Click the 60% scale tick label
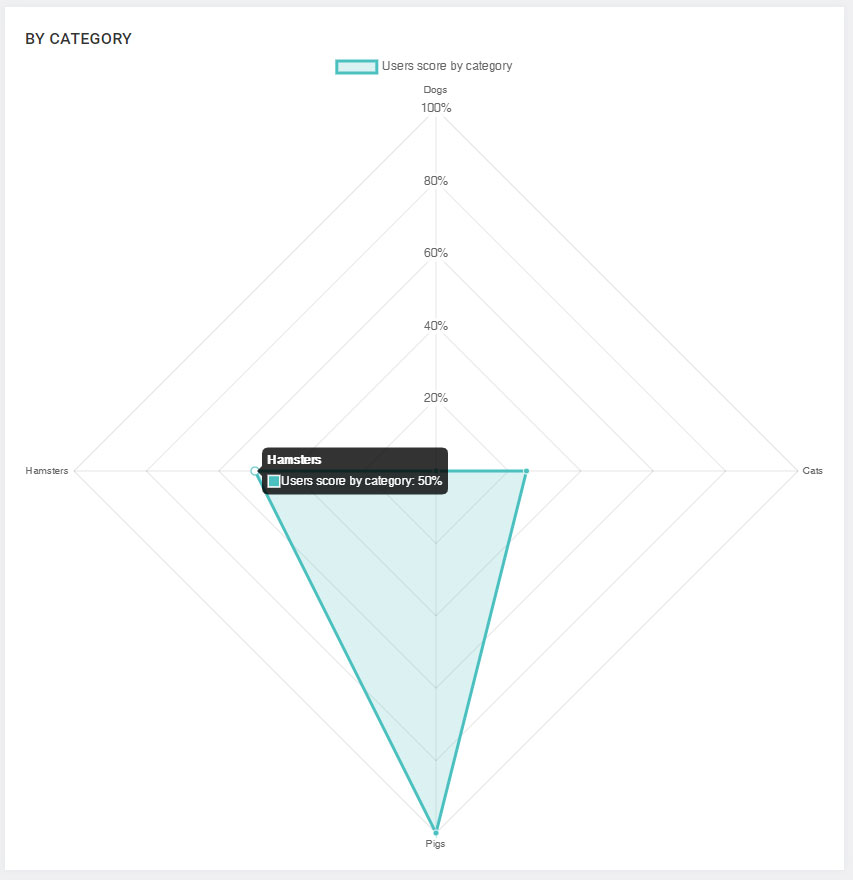This screenshot has height=880, width=853. [436, 253]
